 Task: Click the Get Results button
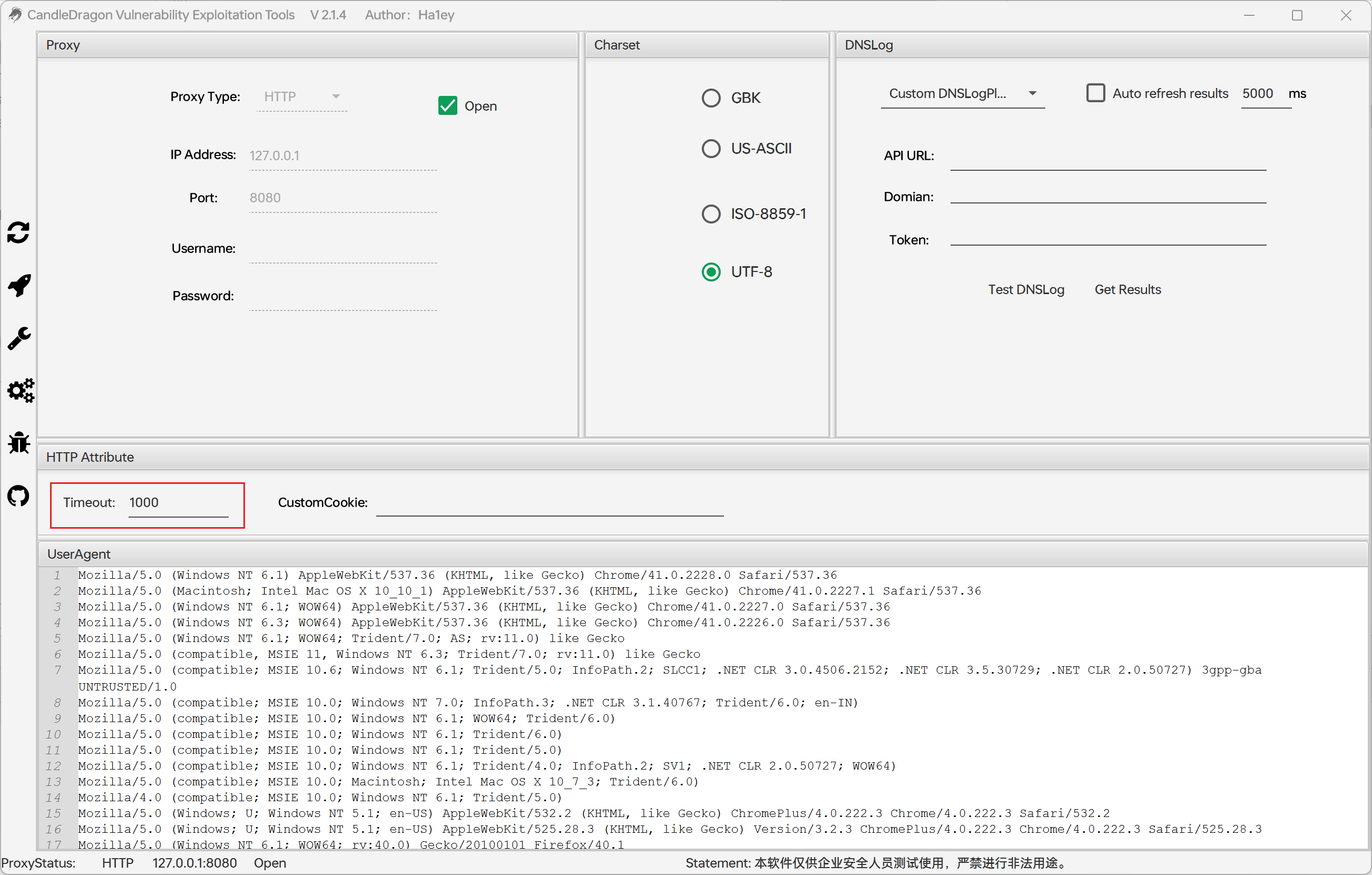pyautogui.click(x=1127, y=289)
